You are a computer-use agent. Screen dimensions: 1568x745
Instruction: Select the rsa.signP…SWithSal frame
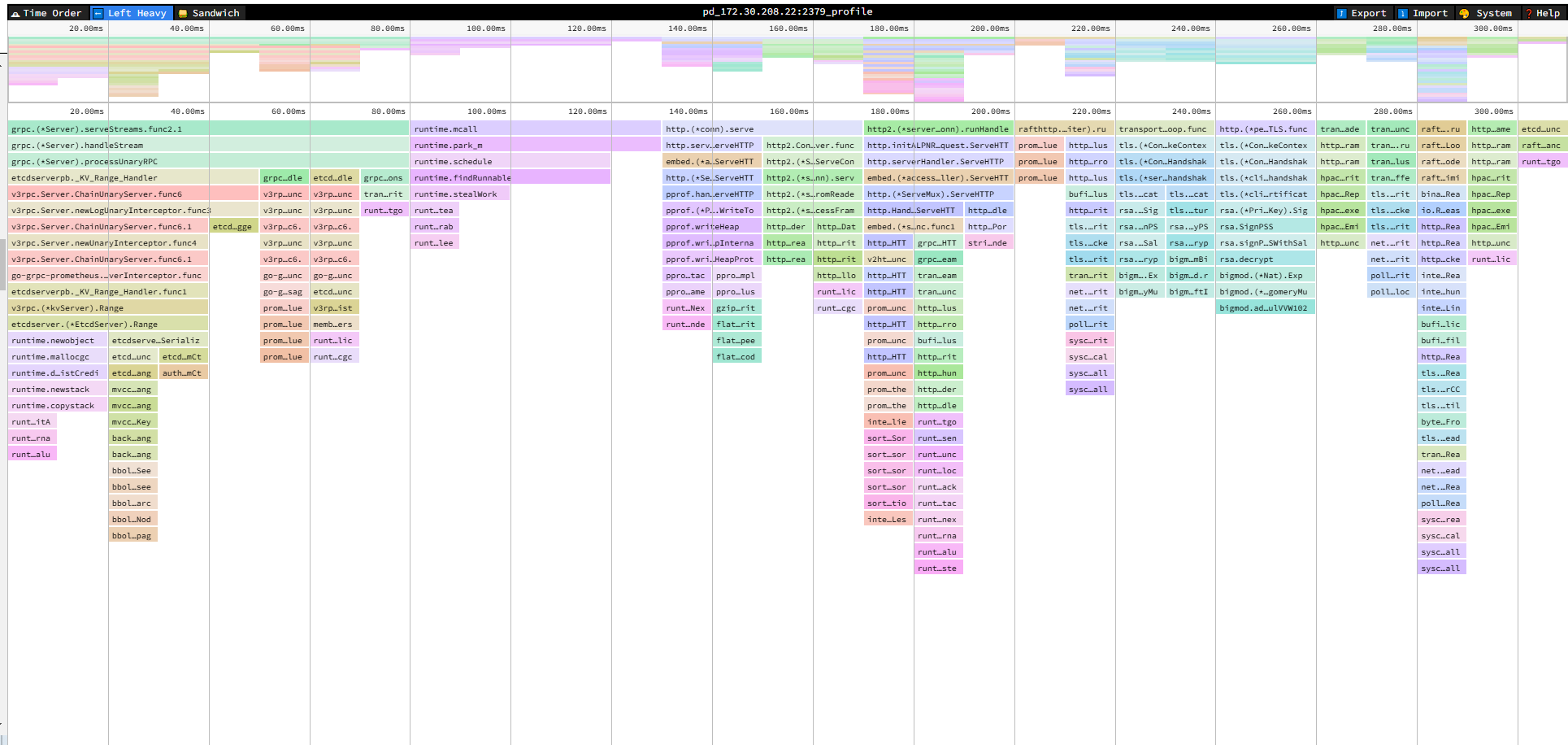(1266, 242)
